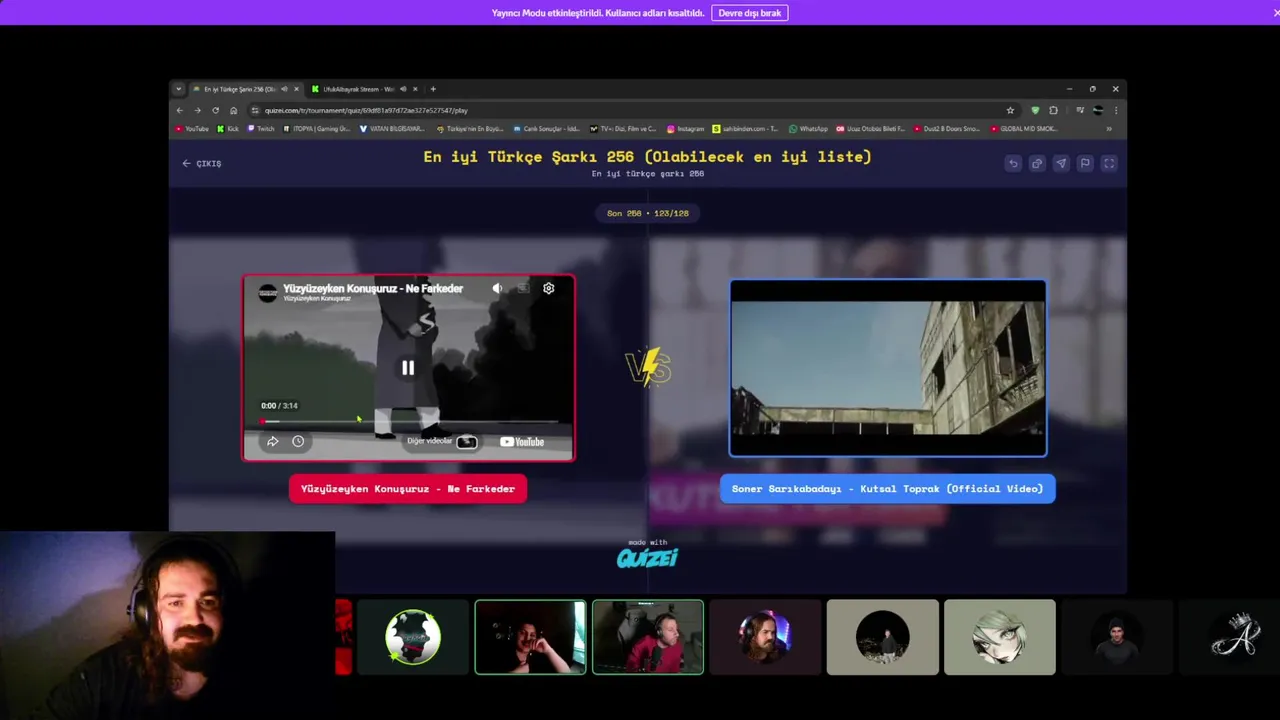Close the En iyi Türkçe Şarkı browser tab
Screen dimensions: 1280x720
[296, 89]
